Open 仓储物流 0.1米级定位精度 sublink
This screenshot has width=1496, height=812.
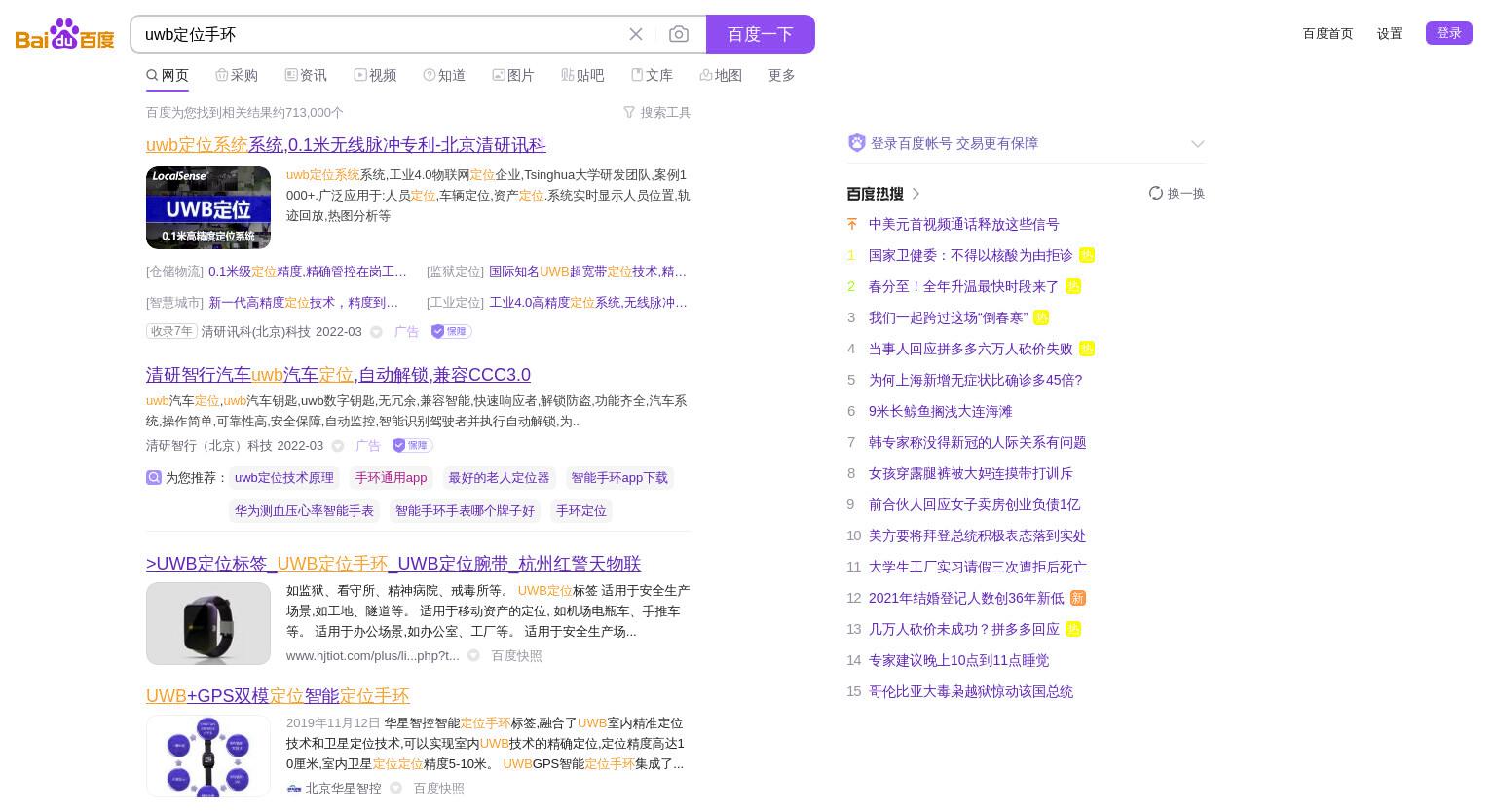click(308, 272)
